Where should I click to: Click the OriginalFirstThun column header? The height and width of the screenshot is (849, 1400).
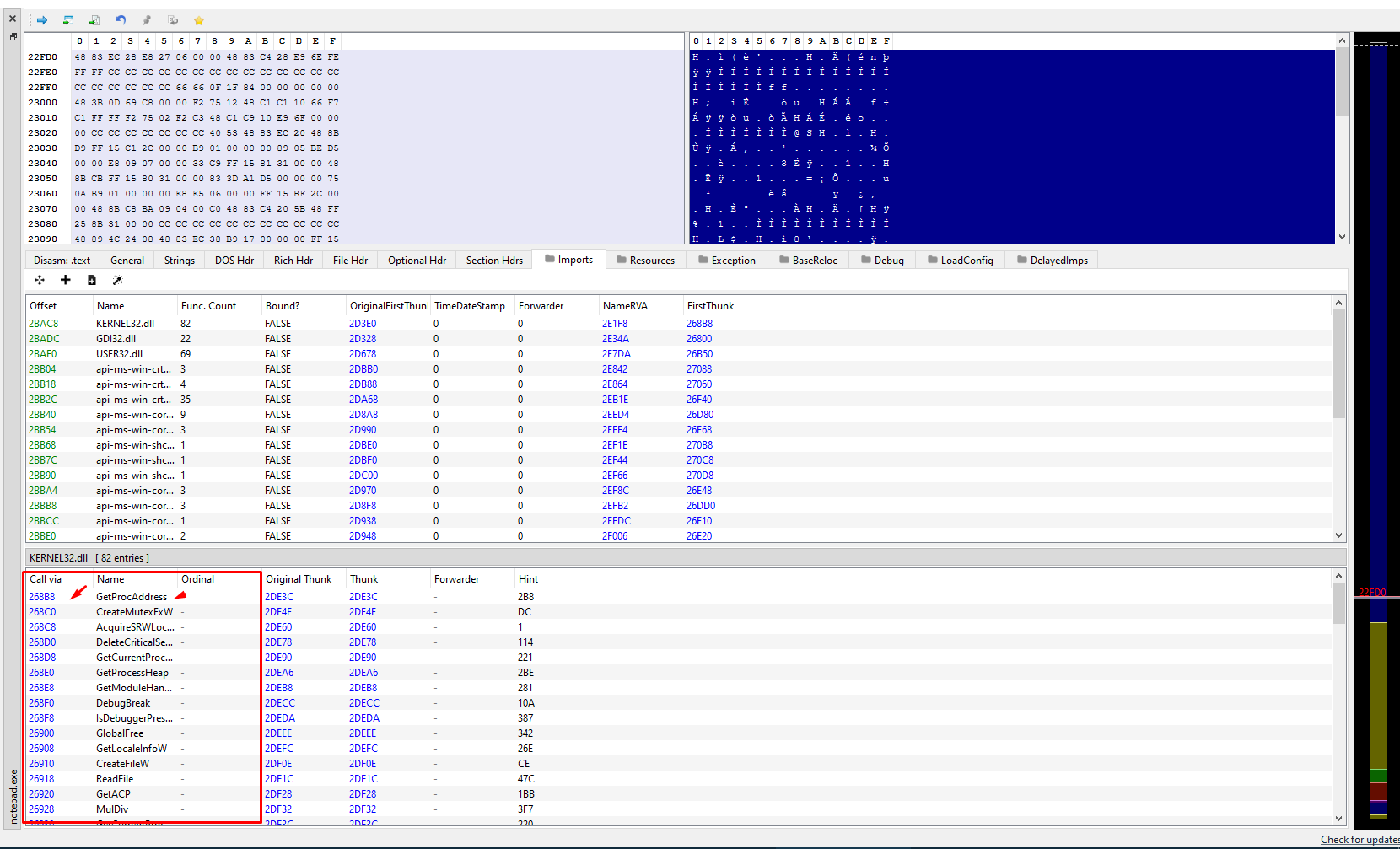(x=388, y=306)
